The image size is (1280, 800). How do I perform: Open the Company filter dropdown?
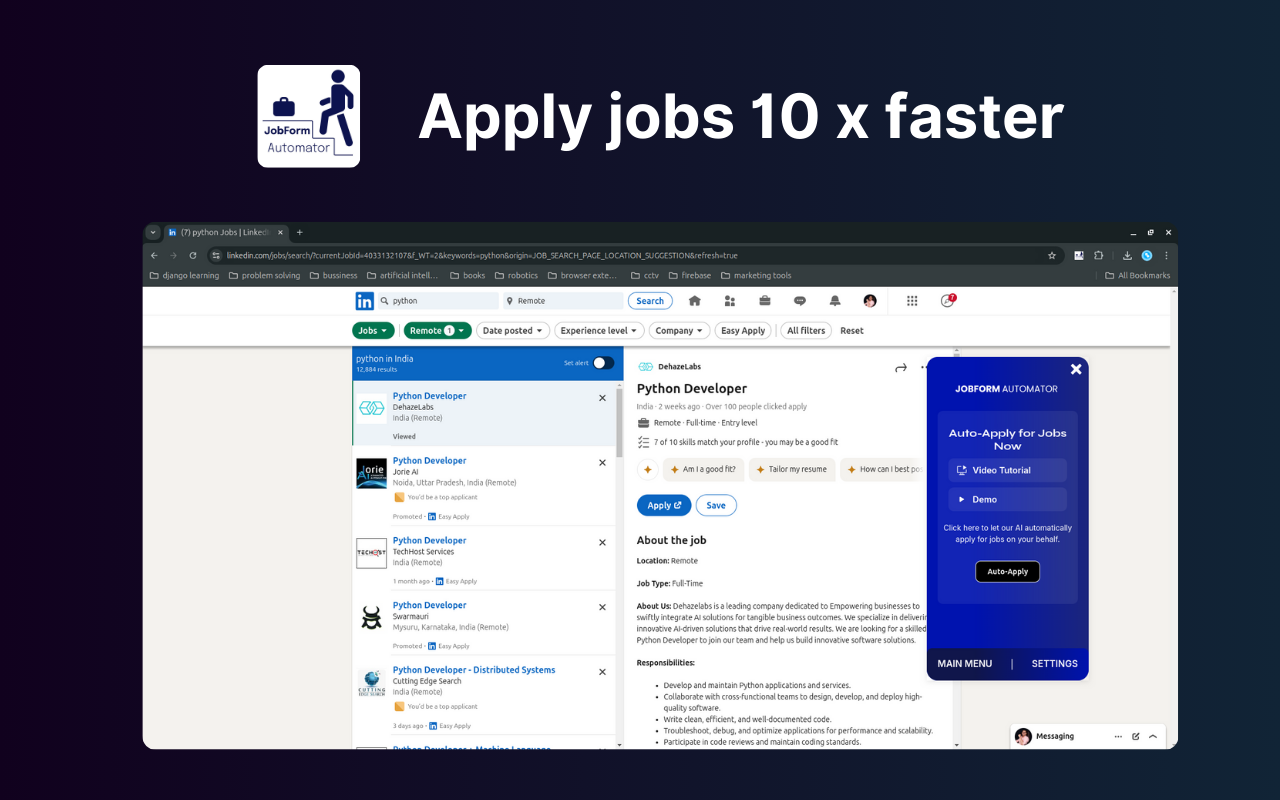pos(679,331)
